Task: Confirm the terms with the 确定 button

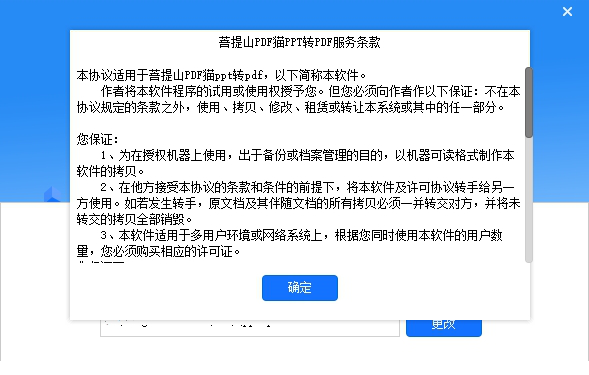Action: 300,288
